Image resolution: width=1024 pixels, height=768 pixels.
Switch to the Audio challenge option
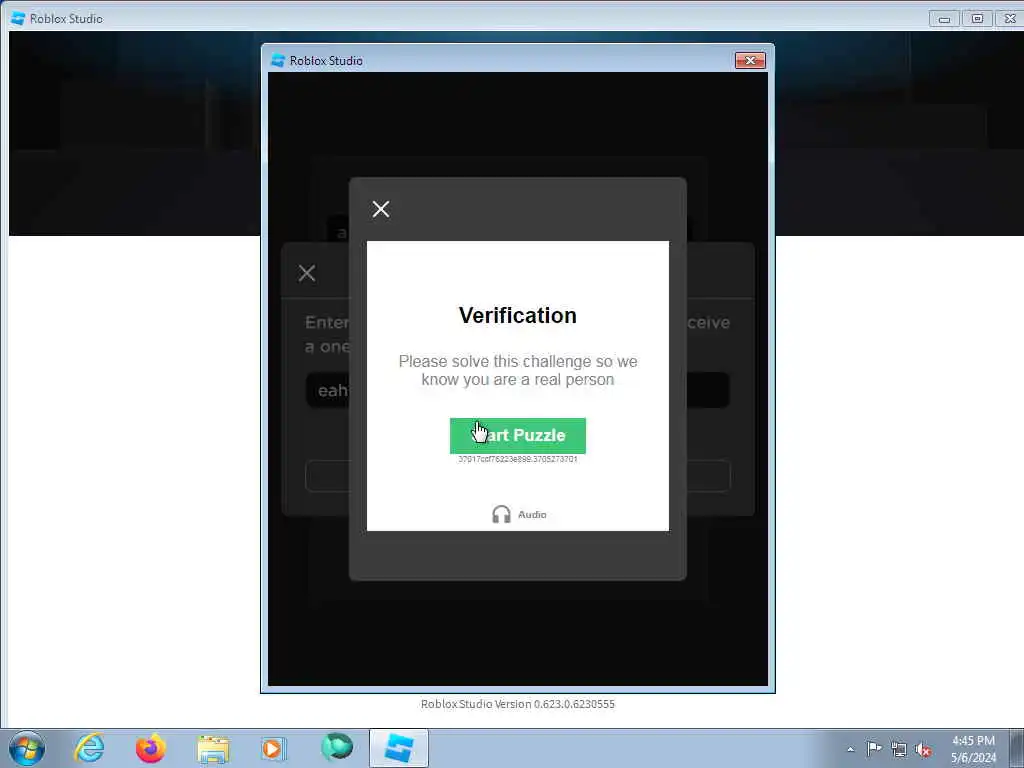[x=519, y=515]
